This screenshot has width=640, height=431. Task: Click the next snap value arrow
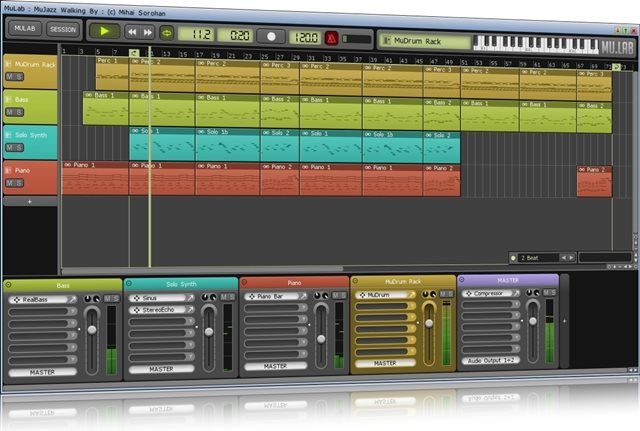coord(571,258)
